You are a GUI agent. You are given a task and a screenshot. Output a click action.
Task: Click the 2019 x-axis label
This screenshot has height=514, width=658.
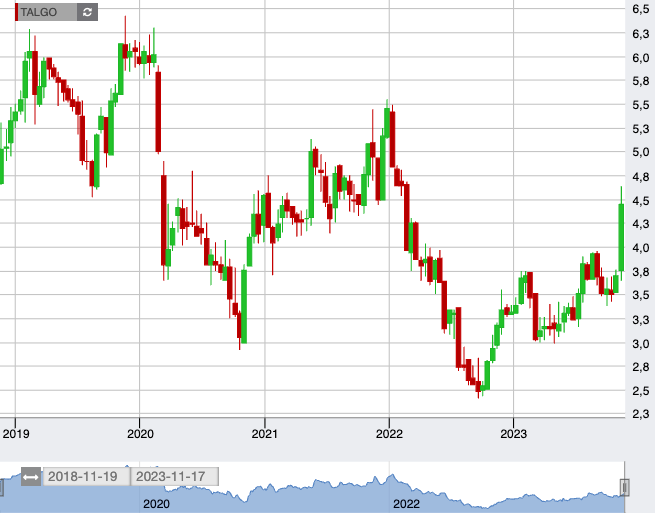pyautogui.click(x=16, y=434)
